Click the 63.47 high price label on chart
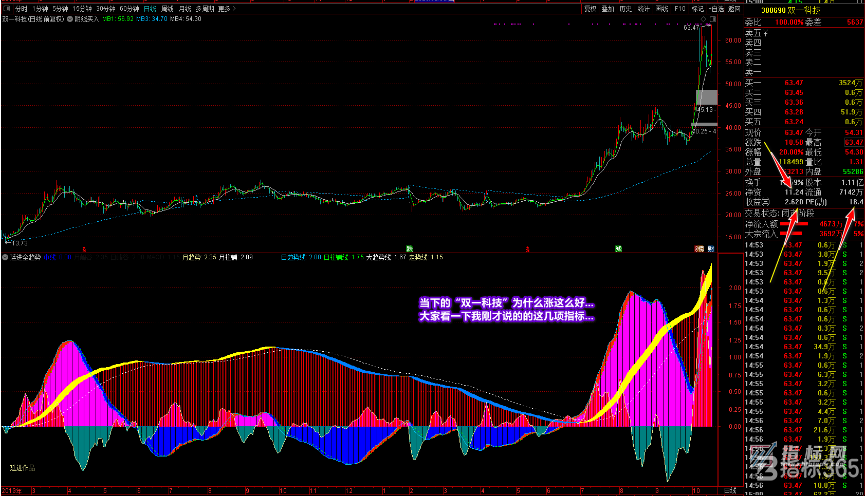 pos(690,27)
